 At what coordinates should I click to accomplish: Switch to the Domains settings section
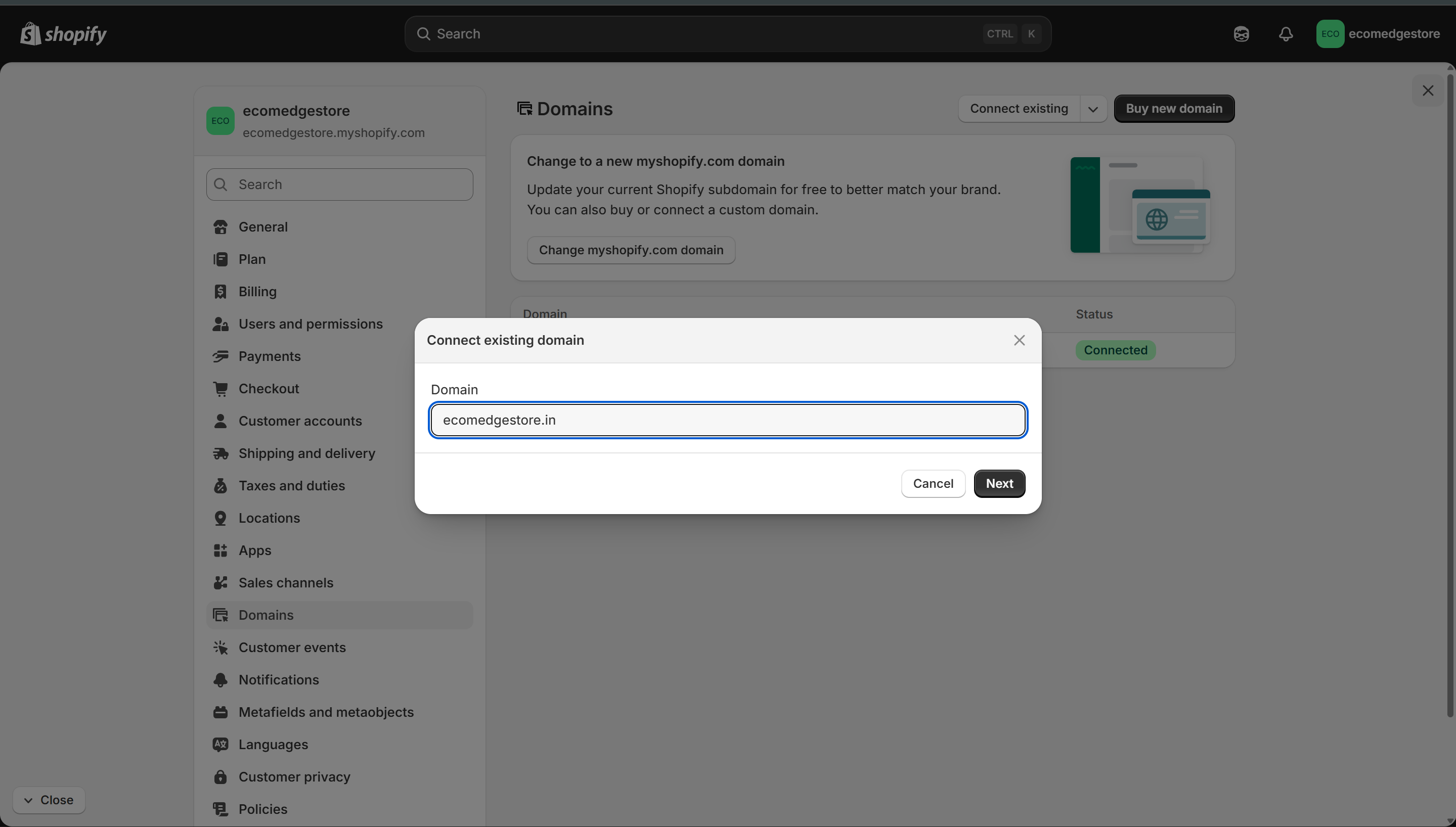click(266, 615)
